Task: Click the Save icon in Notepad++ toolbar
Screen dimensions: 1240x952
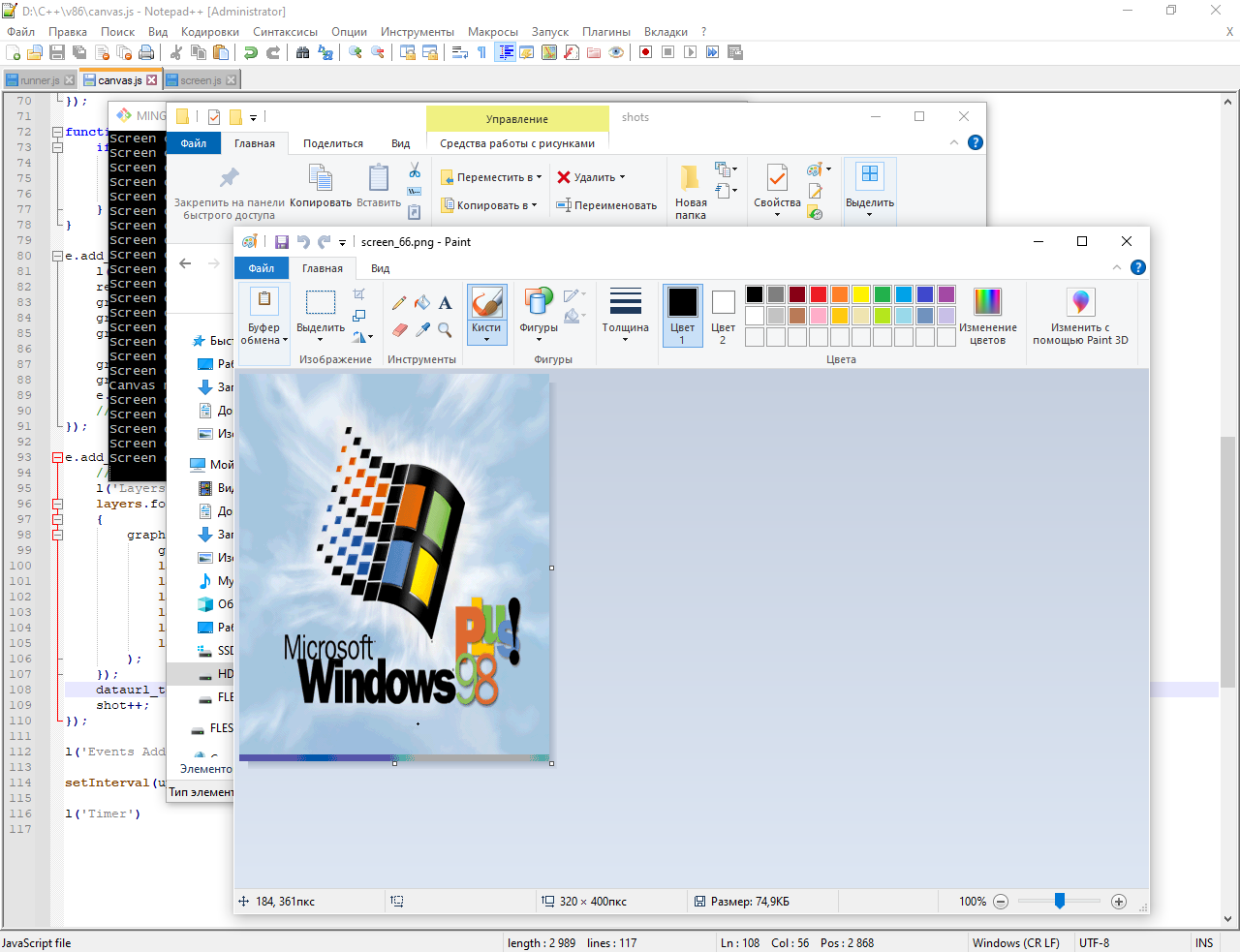Action: click(x=56, y=52)
